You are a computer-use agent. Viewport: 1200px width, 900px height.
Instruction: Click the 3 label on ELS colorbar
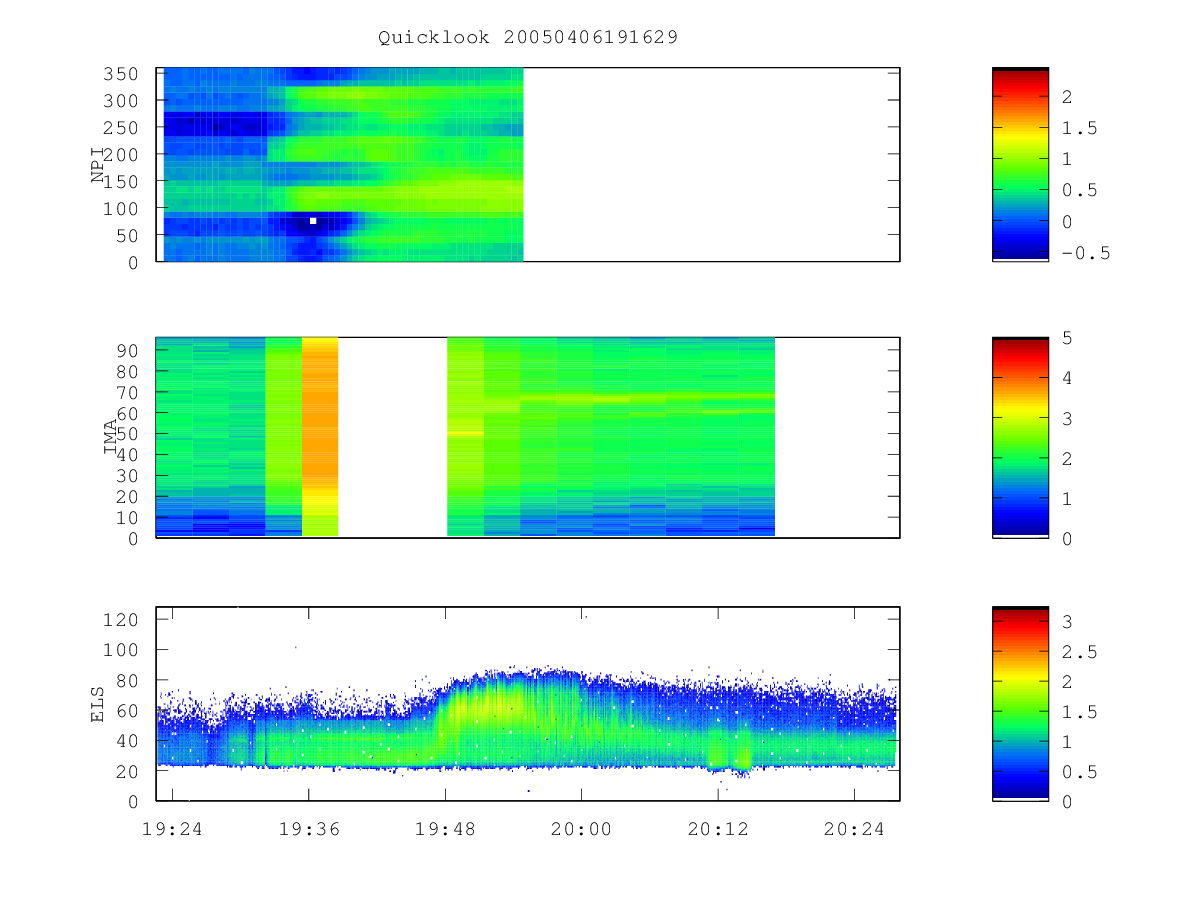point(1067,621)
